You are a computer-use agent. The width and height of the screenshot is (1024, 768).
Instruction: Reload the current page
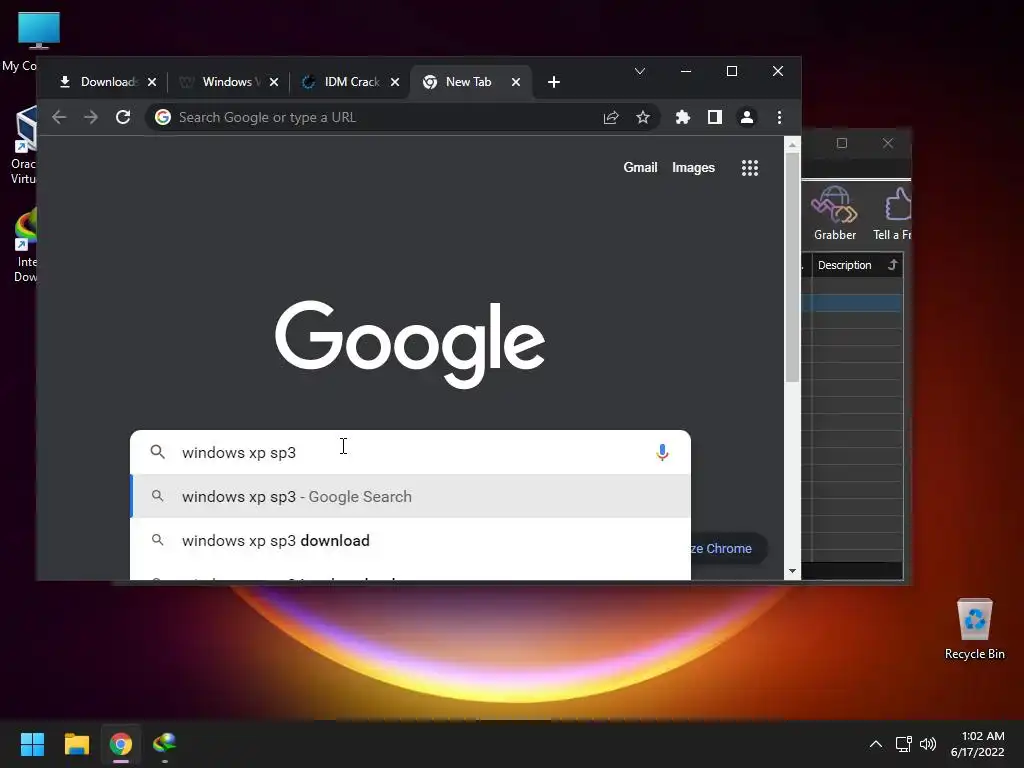pos(123,118)
